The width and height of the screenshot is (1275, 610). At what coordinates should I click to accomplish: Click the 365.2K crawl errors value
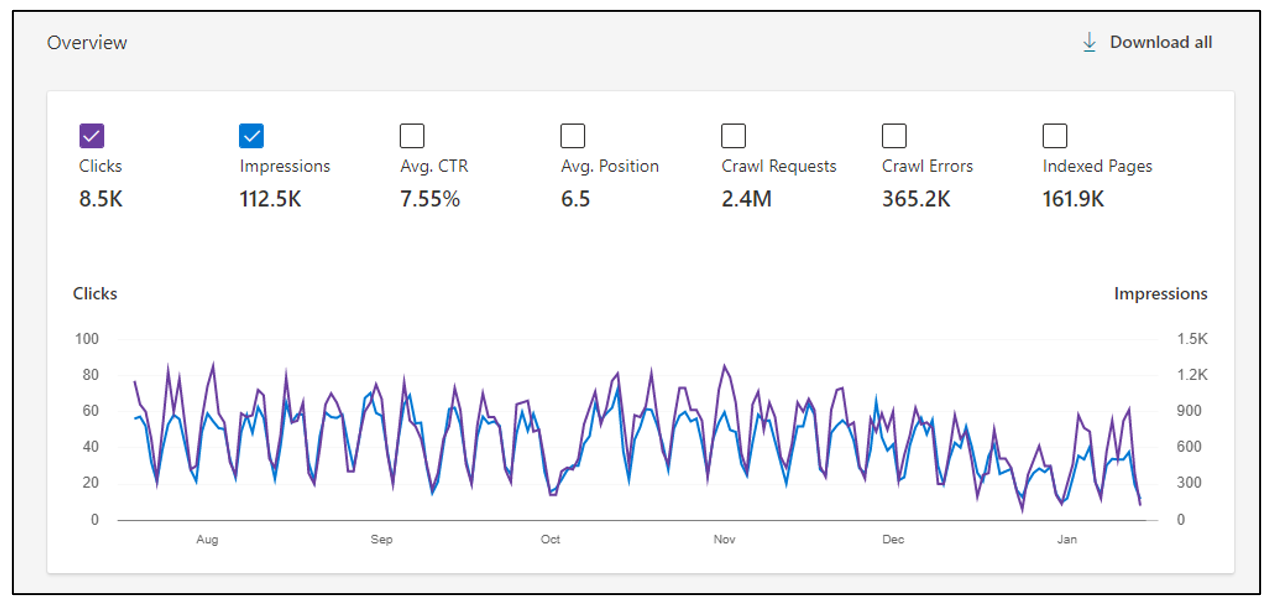click(916, 199)
